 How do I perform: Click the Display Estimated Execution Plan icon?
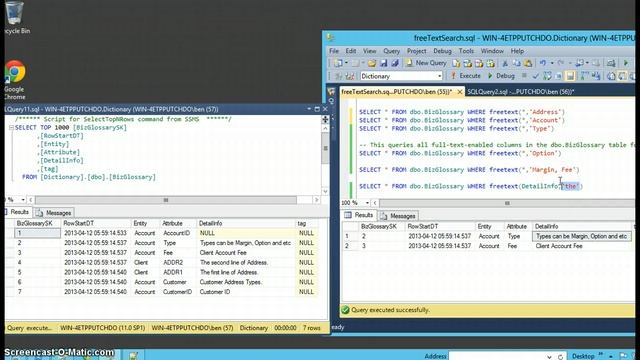(x=547, y=76)
